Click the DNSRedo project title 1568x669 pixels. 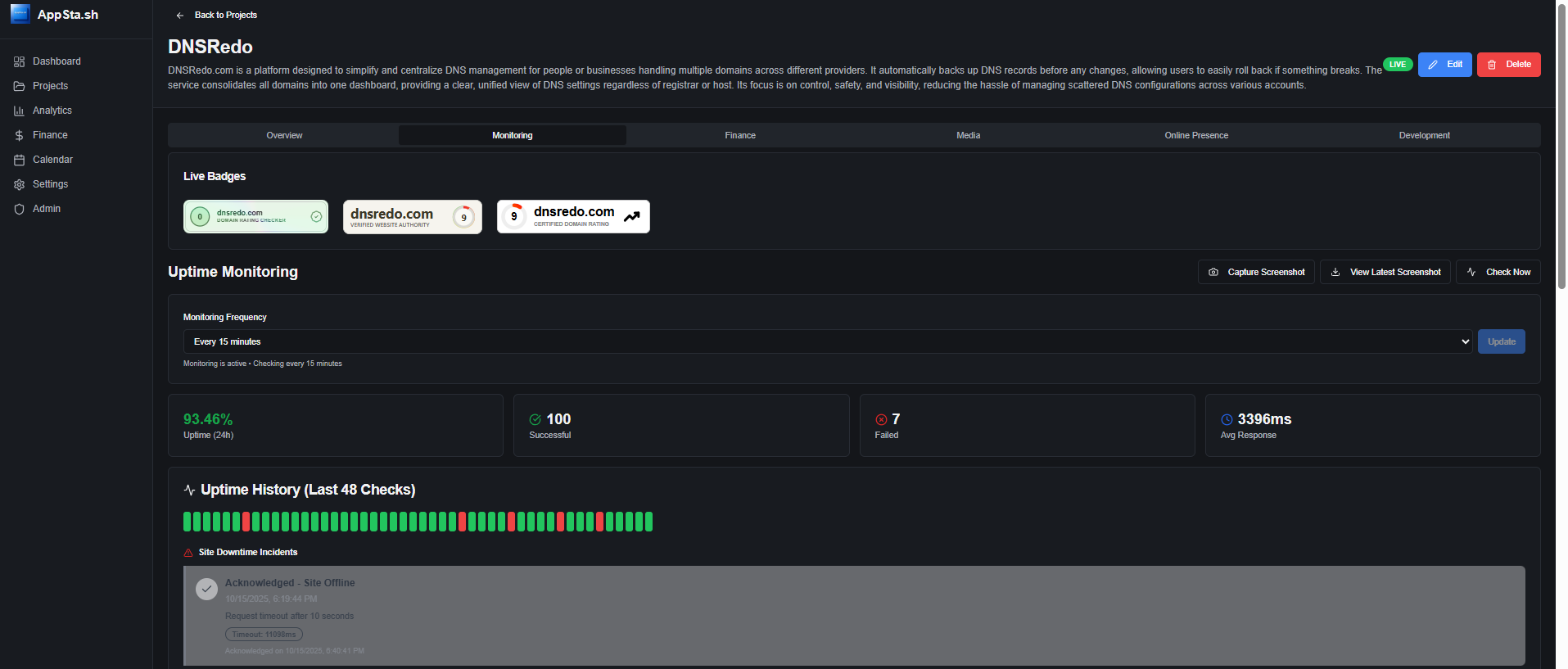pos(210,47)
